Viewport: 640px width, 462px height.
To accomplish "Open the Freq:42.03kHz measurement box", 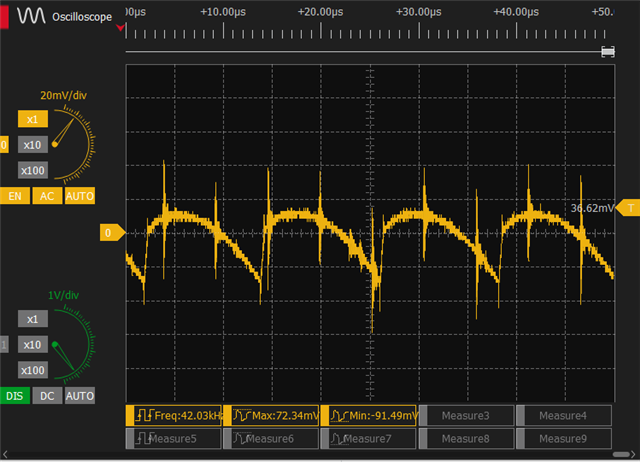I will click(x=173, y=415).
